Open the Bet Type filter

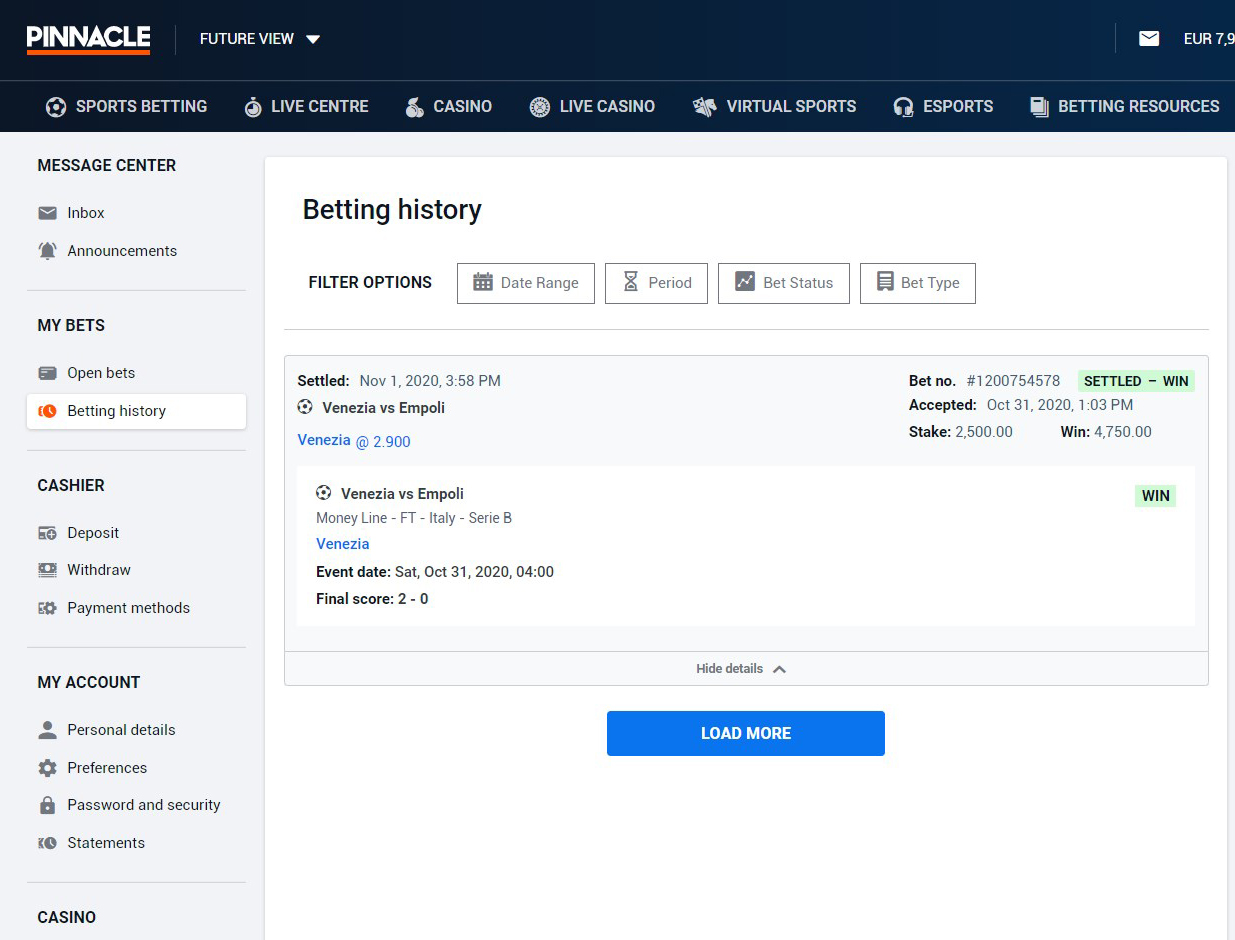click(x=918, y=283)
